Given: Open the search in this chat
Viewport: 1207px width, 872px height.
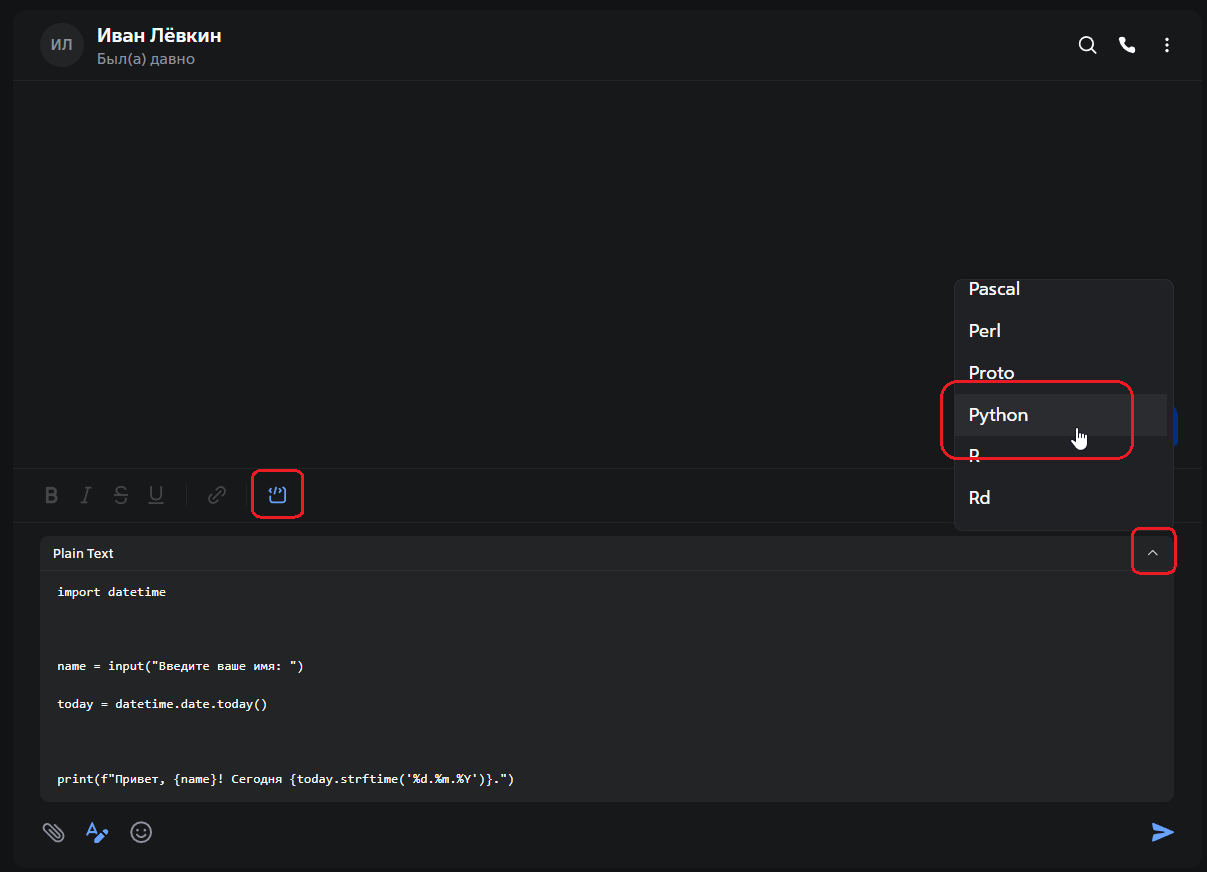Looking at the screenshot, I should [1087, 45].
